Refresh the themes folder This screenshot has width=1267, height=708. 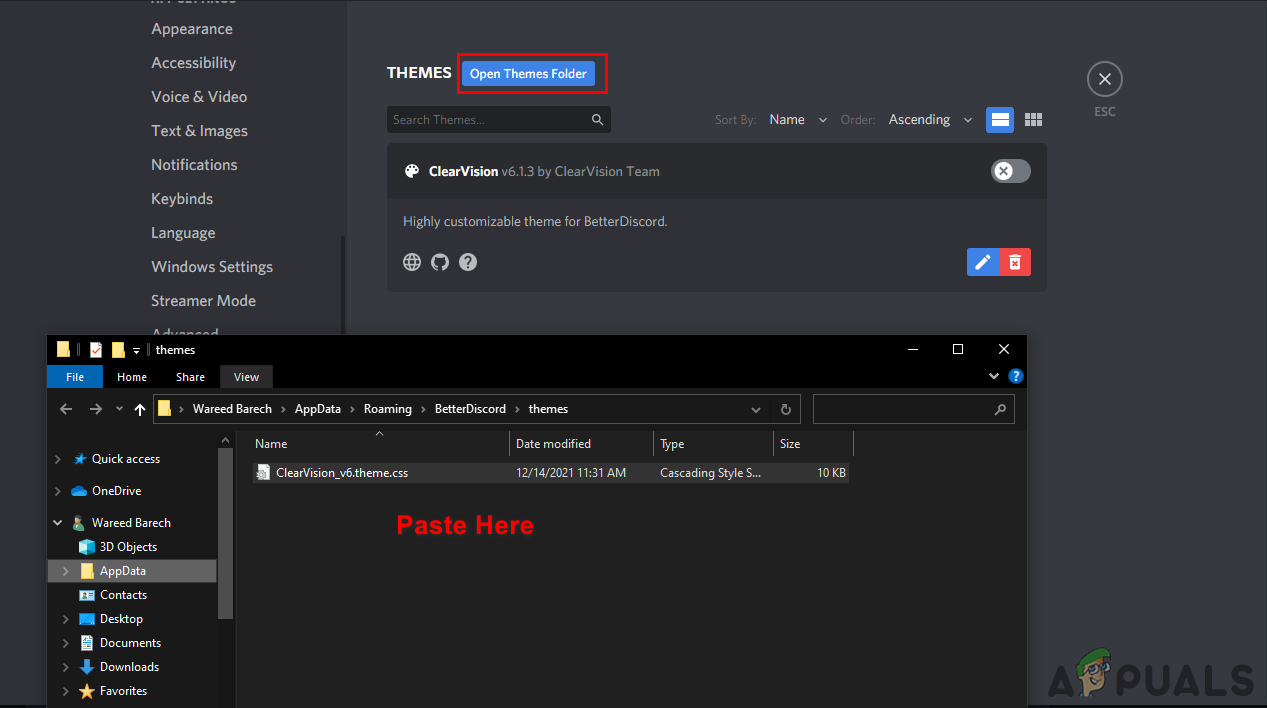[x=785, y=409]
